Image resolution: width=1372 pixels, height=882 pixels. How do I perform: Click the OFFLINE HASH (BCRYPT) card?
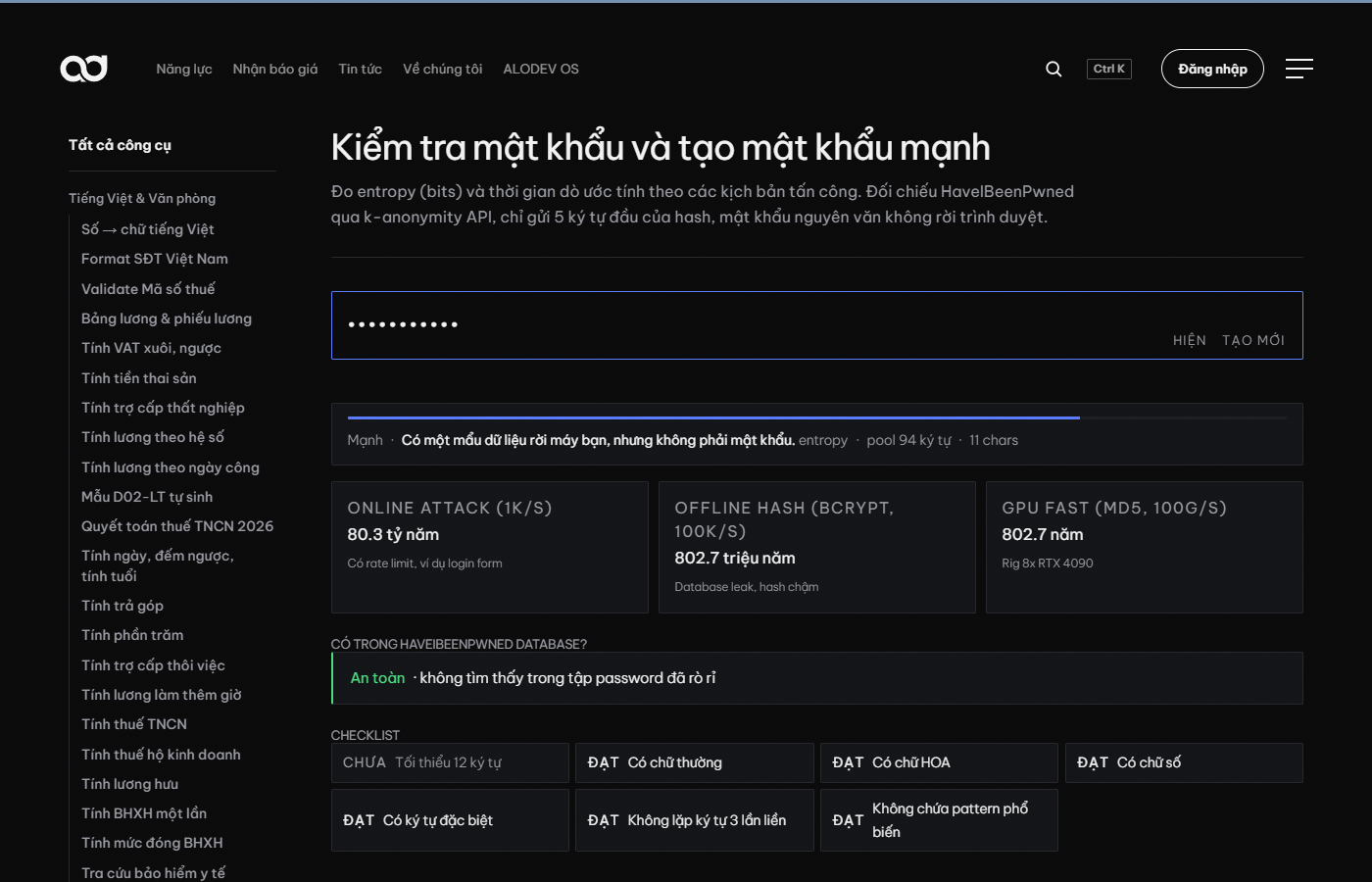coord(817,547)
